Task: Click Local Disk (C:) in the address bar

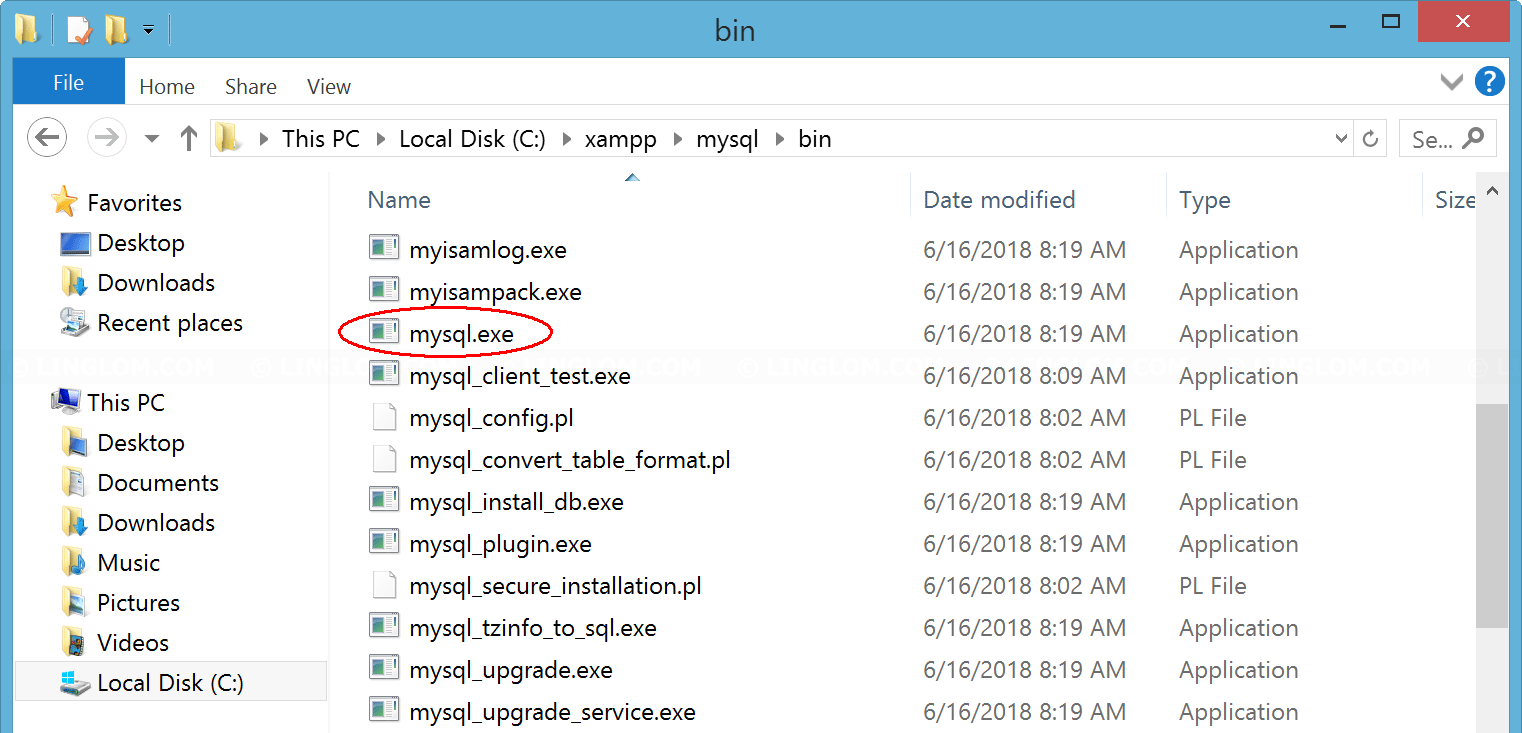Action: (x=472, y=139)
